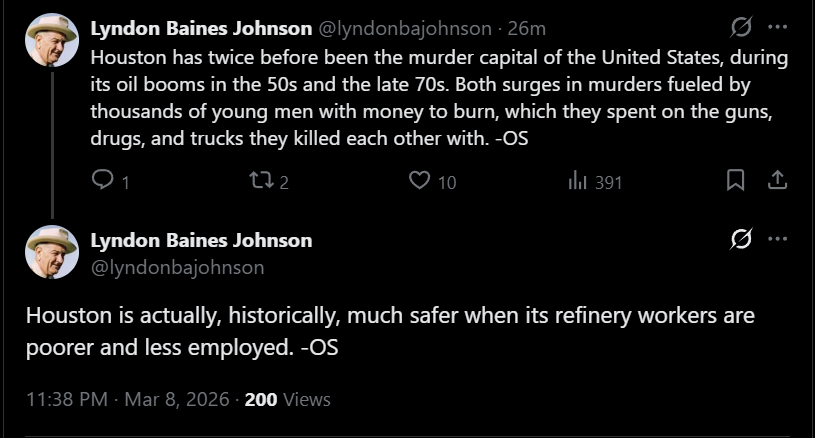Click the 200 Views count

point(287,399)
